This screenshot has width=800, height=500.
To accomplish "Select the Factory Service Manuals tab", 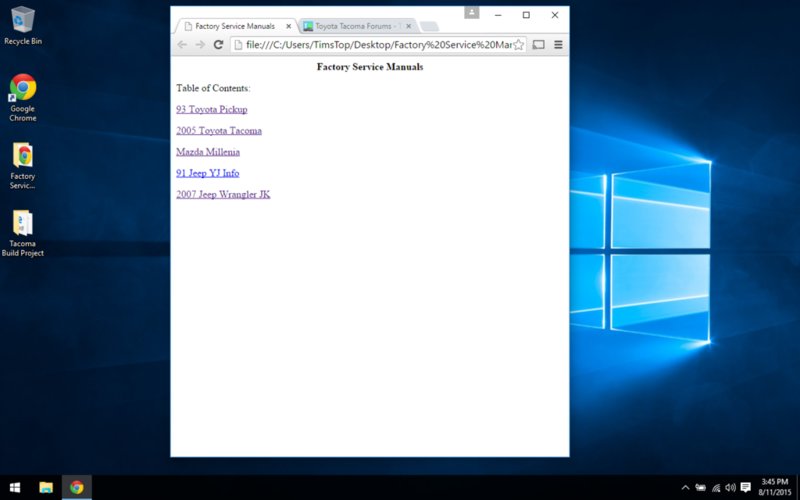I will 235,26.
